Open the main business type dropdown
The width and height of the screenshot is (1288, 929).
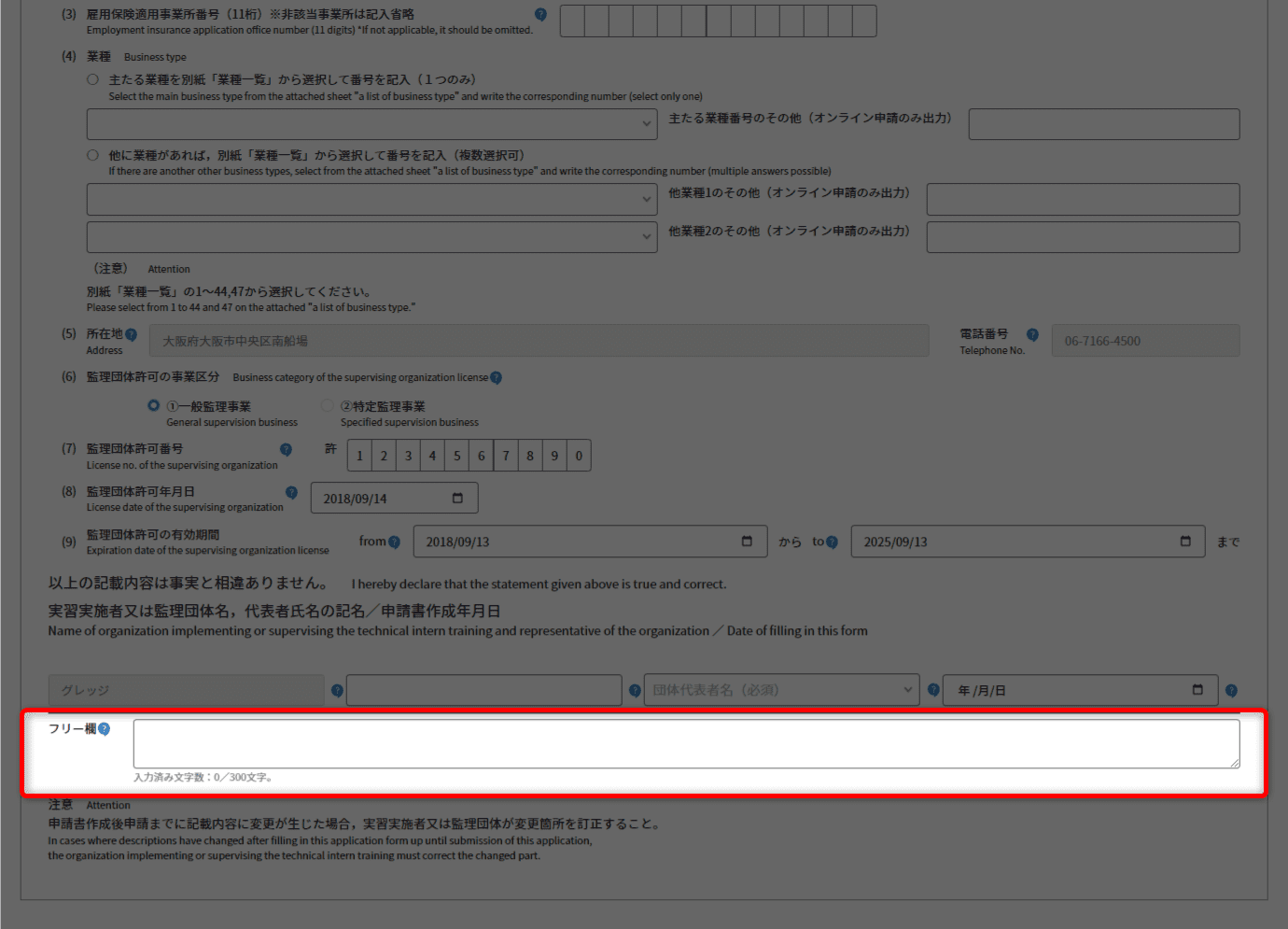[371, 124]
